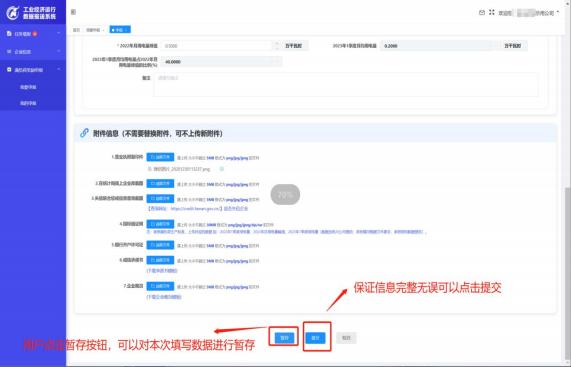Screen dimensions: 571x367
Task: Switch to the 首页 breadcrumb tab
Action: [76, 30]
